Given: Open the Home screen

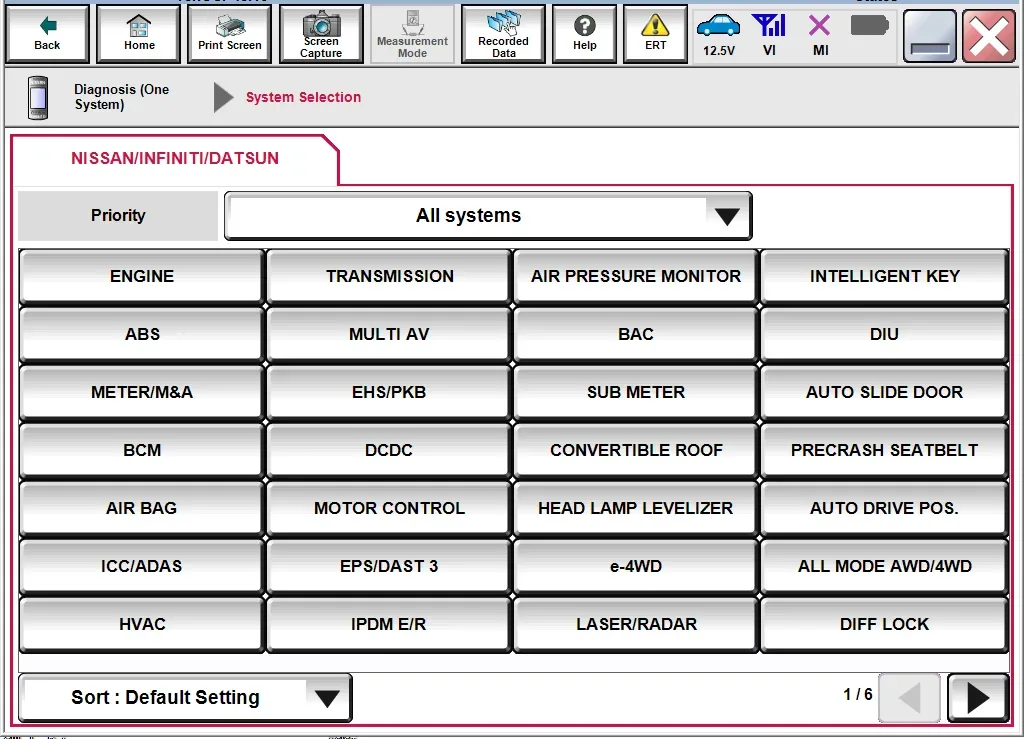Looking at the screenshot, I should [139, 34].
